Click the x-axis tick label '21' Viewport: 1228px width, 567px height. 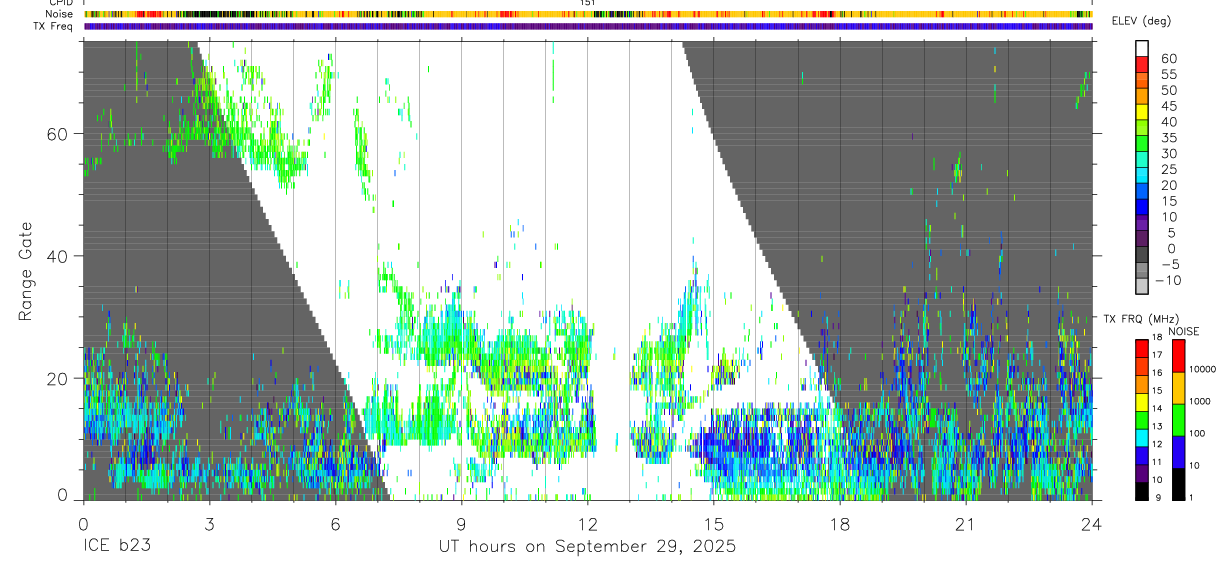pos(965,525)
